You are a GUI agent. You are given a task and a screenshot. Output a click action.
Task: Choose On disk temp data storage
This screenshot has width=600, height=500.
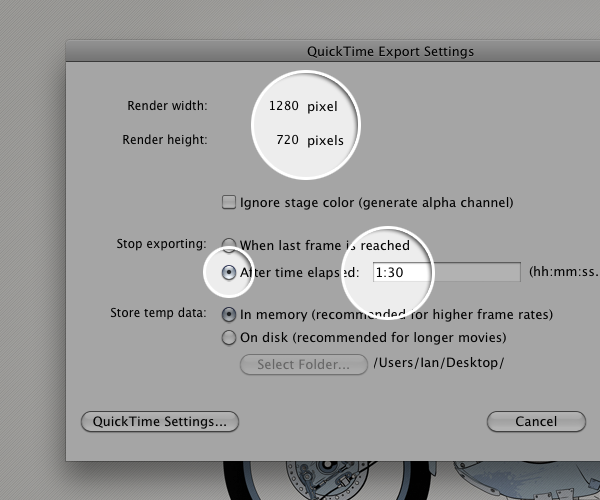click(229, 338)
